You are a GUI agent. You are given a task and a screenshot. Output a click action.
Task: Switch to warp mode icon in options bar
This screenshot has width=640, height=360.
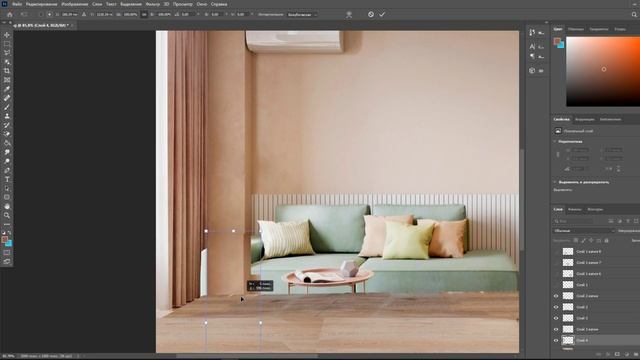(x=349, y=14)
